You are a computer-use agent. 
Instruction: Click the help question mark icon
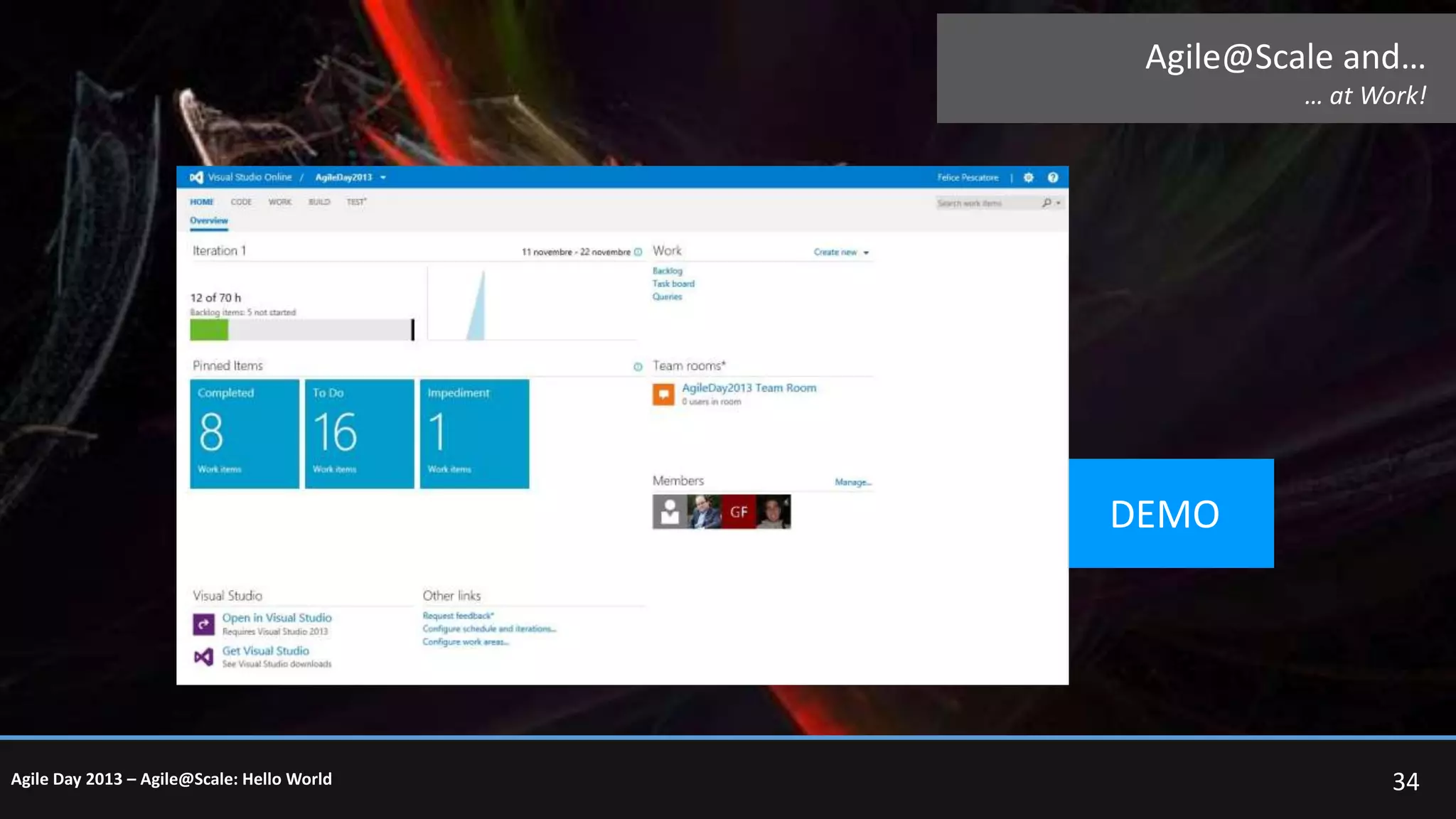1053,178
